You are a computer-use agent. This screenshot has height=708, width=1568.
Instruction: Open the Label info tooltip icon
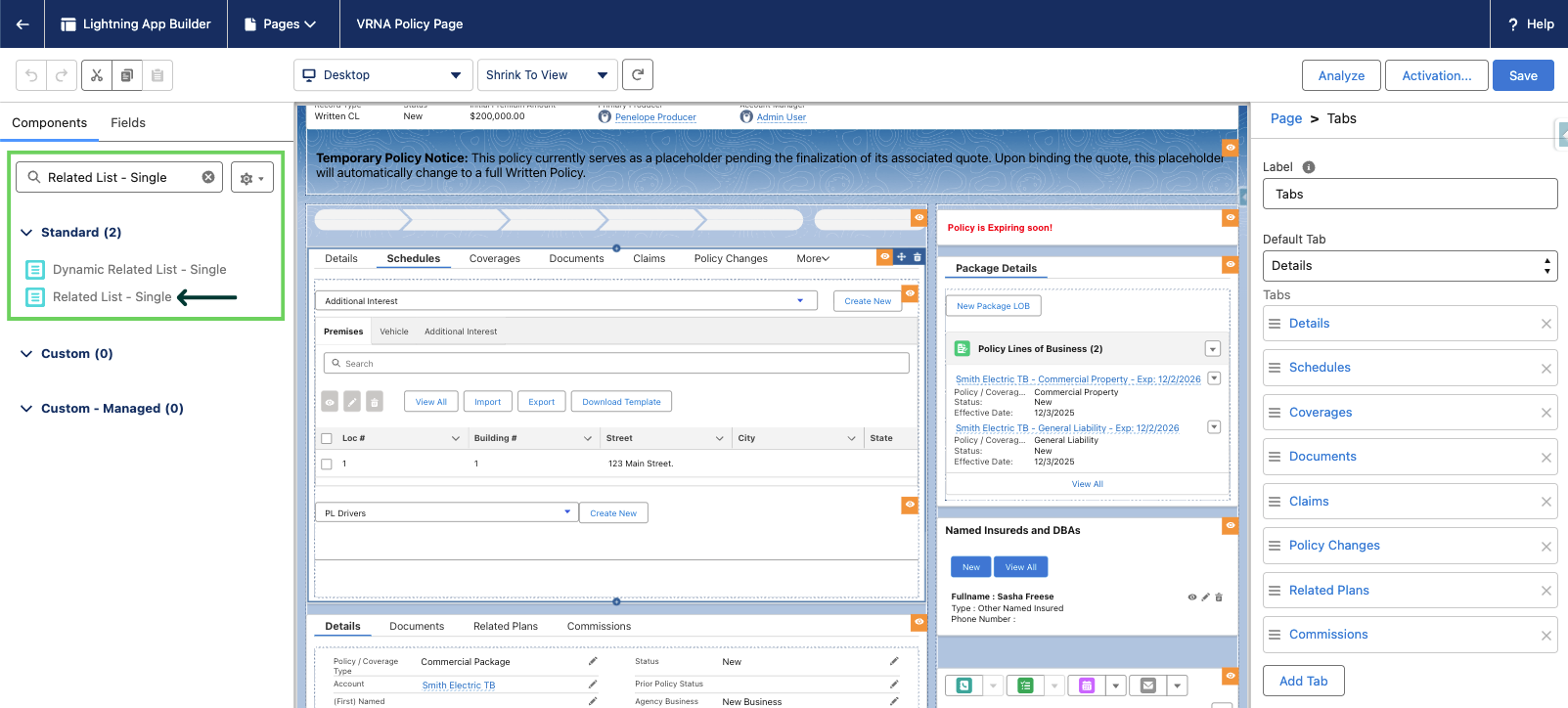pyautogui.click(x=1309, y=167)
